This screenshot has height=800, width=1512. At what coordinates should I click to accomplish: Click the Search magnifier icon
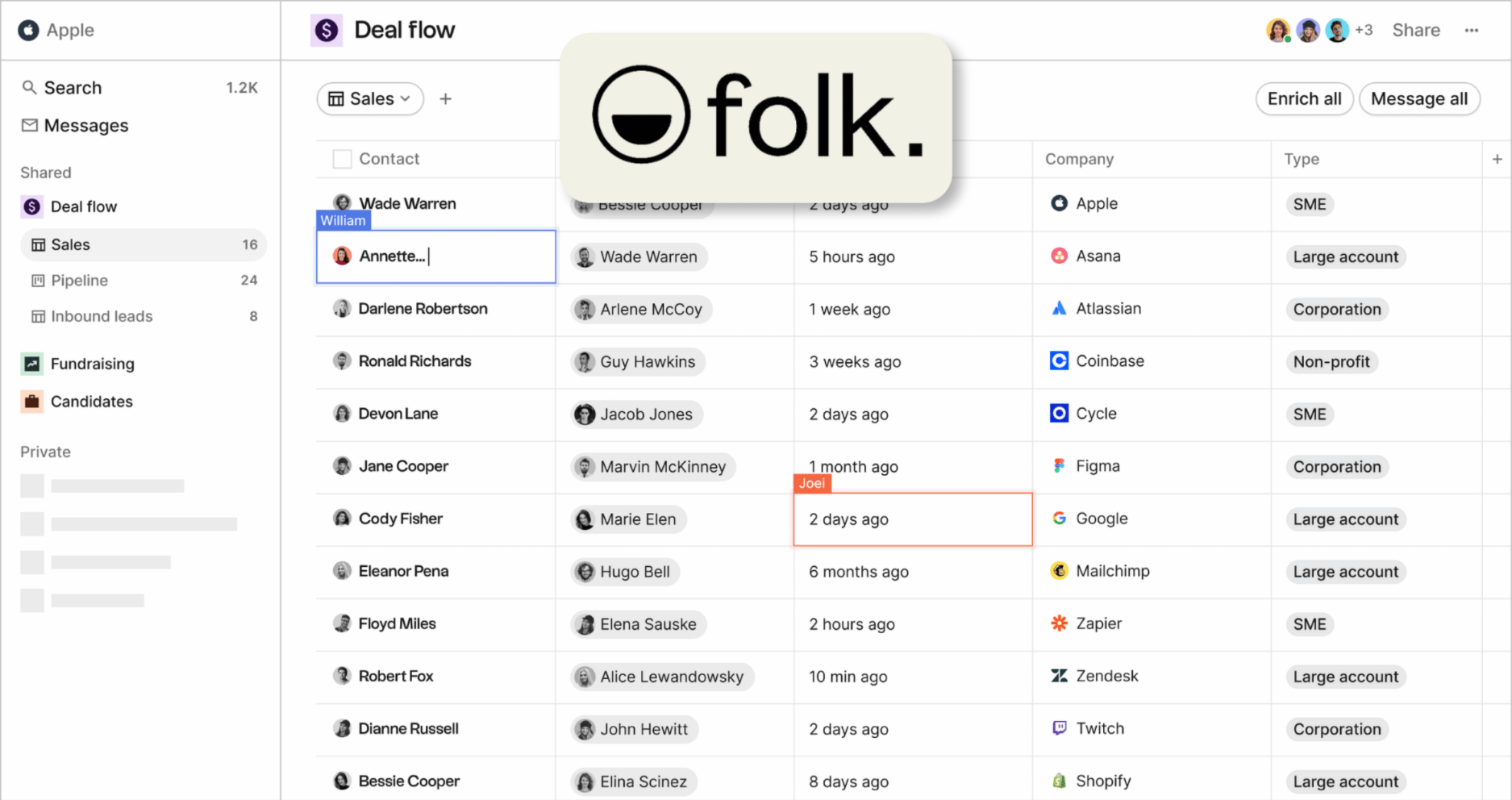(x=29, y=87)
